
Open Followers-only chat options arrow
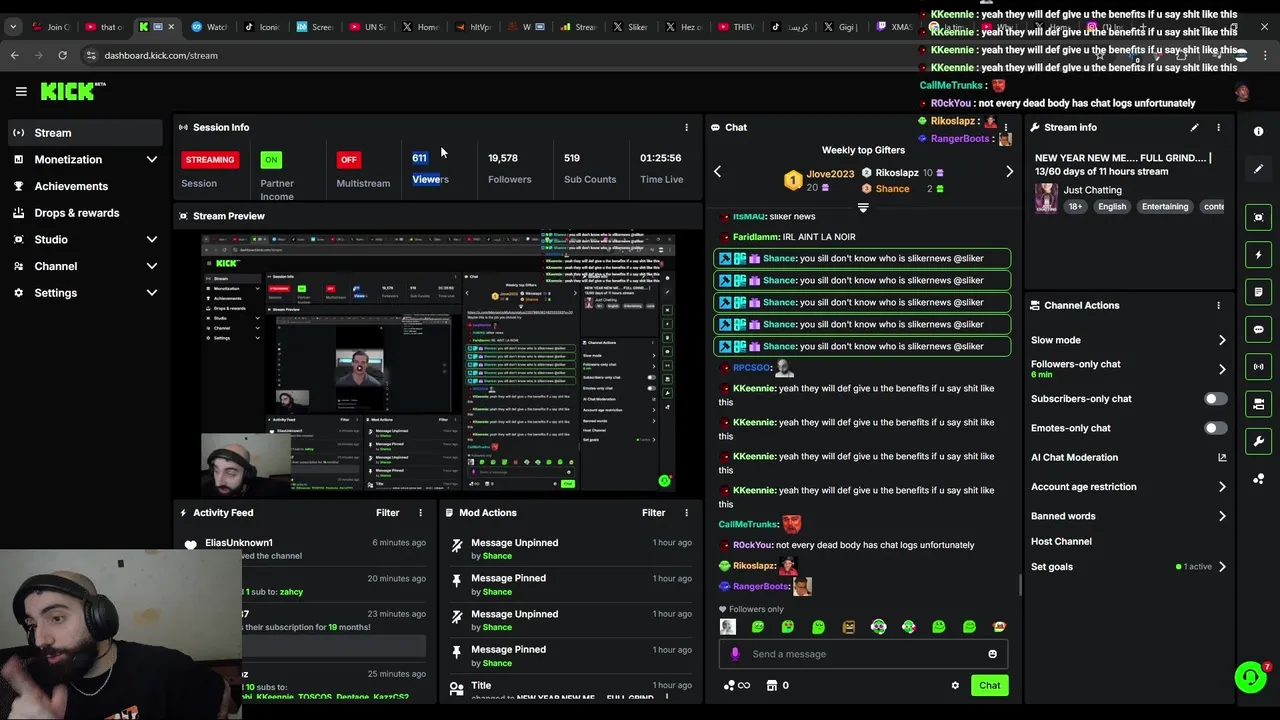[x=1222, y=369]
